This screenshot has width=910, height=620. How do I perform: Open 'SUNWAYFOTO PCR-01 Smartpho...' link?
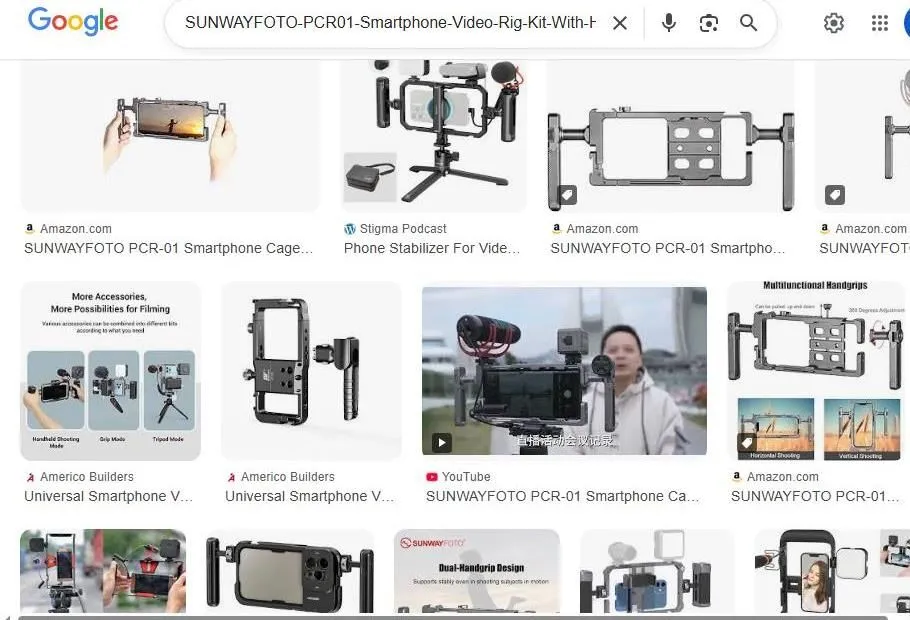click(x=667, y=248)
